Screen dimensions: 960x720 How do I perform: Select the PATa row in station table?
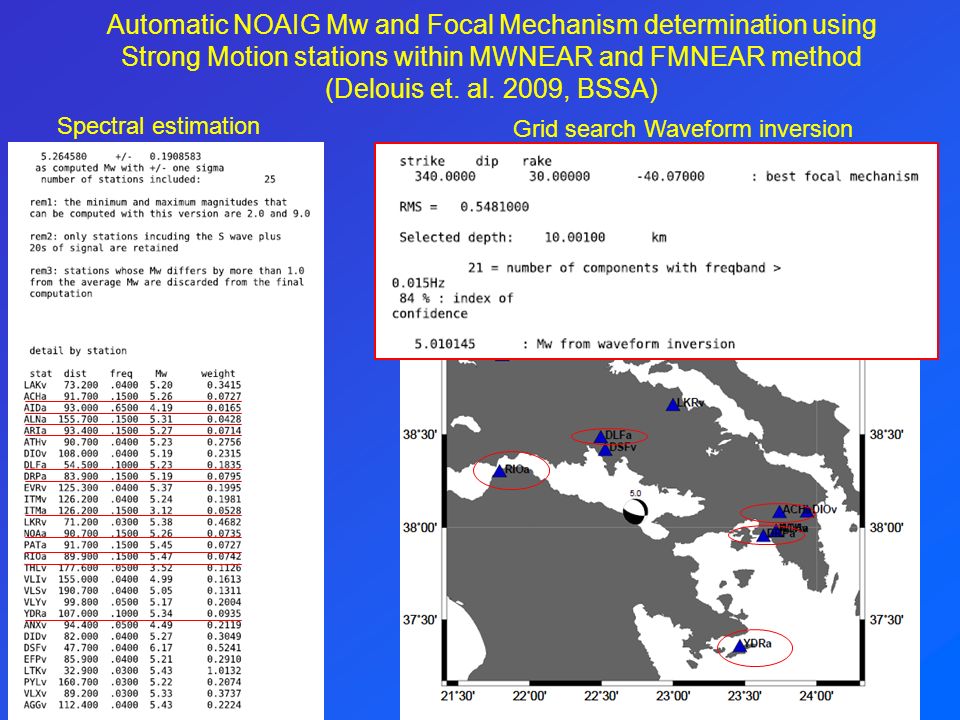pos(132,545)
